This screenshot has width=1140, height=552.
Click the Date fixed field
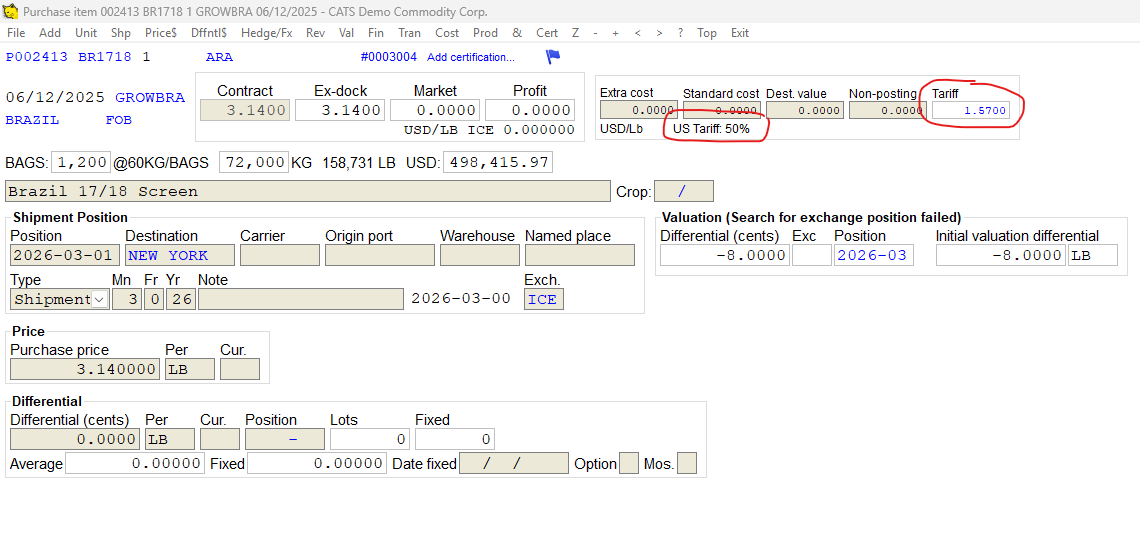click(514, 463)
